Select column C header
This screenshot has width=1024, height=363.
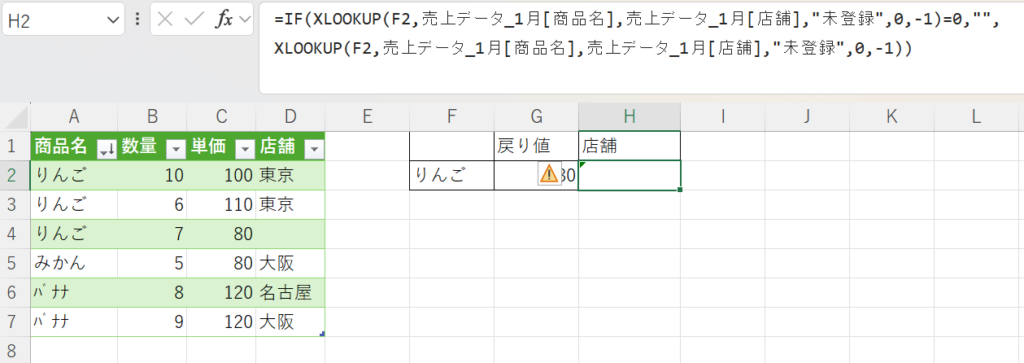click(221, 116)
